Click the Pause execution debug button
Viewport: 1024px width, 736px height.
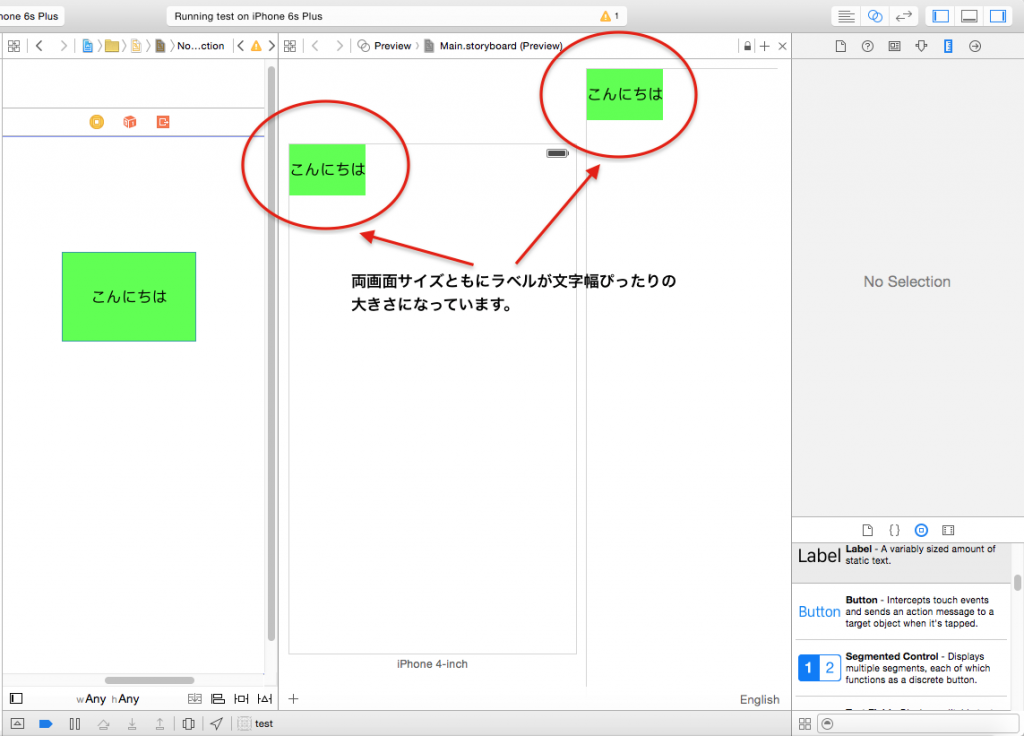point(74,724)
